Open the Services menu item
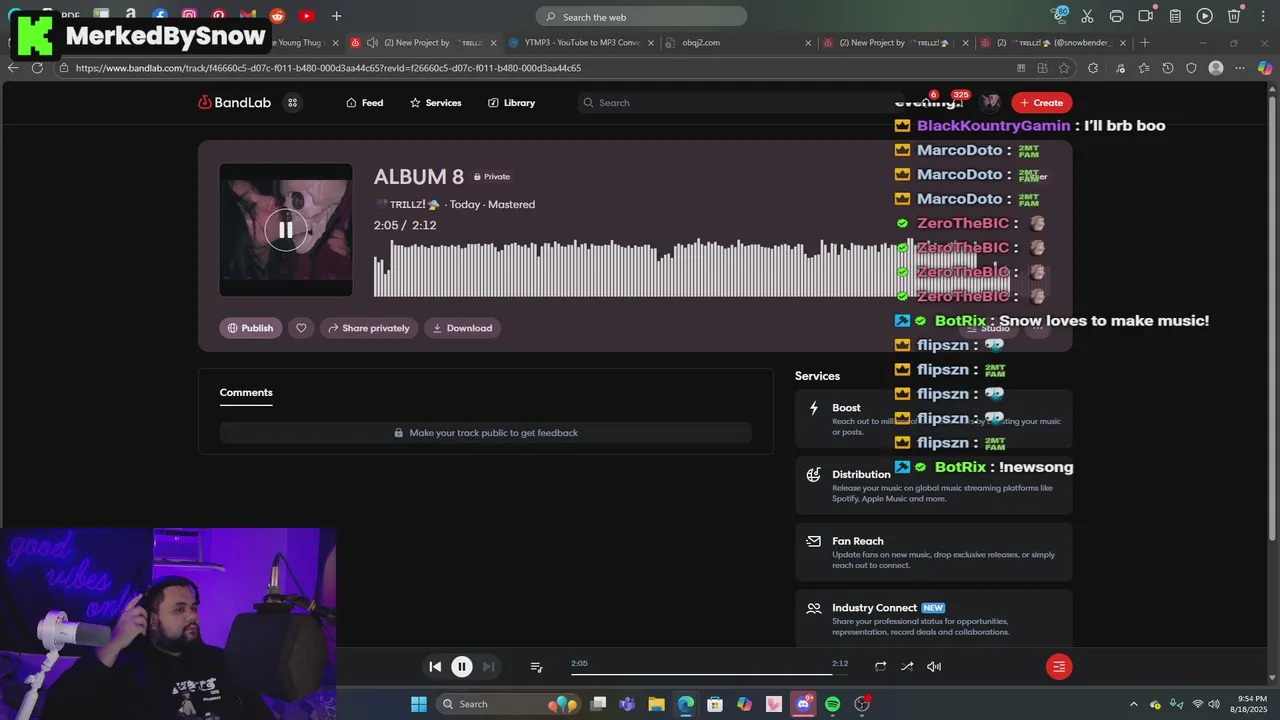Viewport: 1280px width, 720px height. click(x=435, y=103)
